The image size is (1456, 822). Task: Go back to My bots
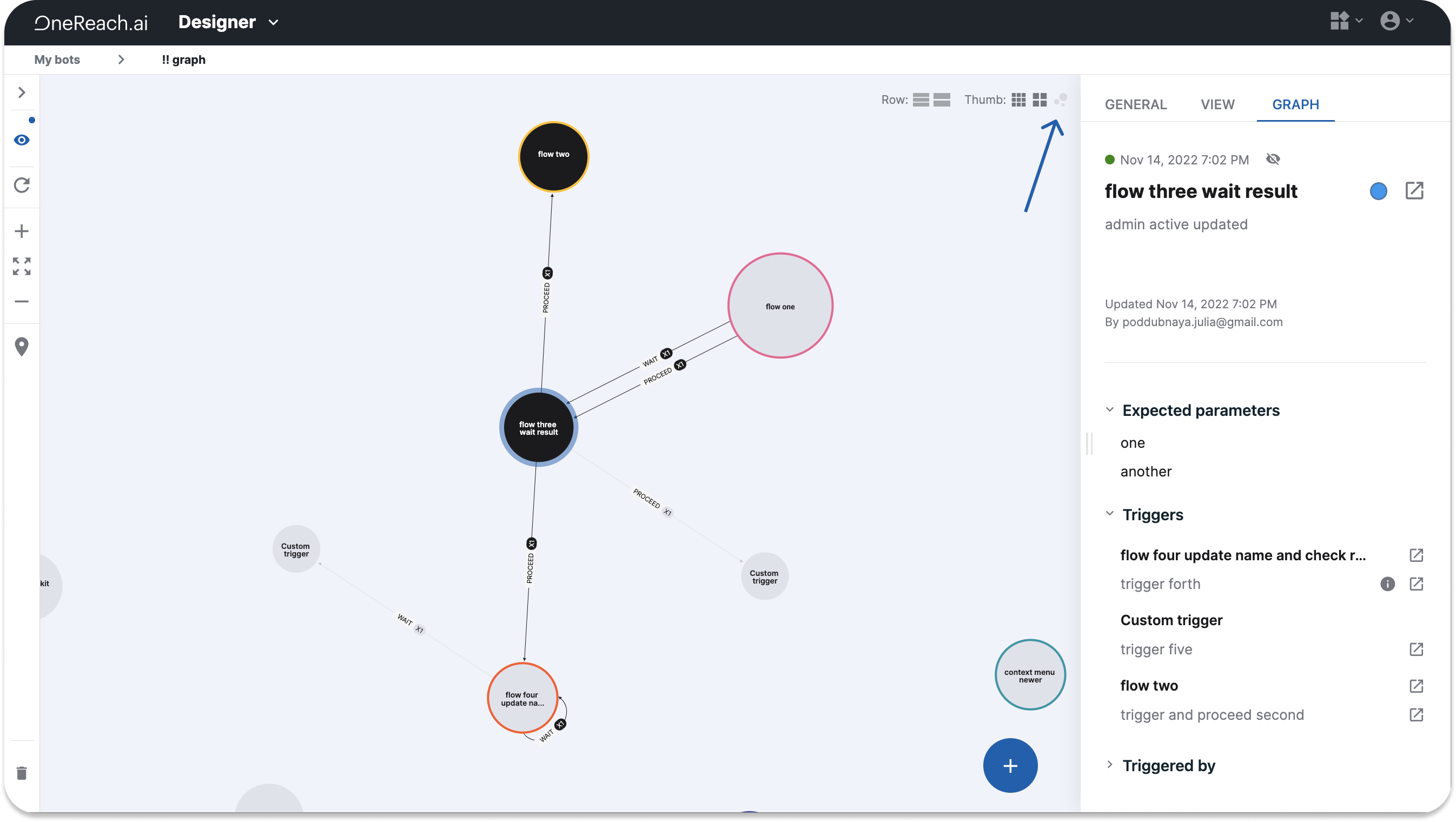[x=57, y=59]
